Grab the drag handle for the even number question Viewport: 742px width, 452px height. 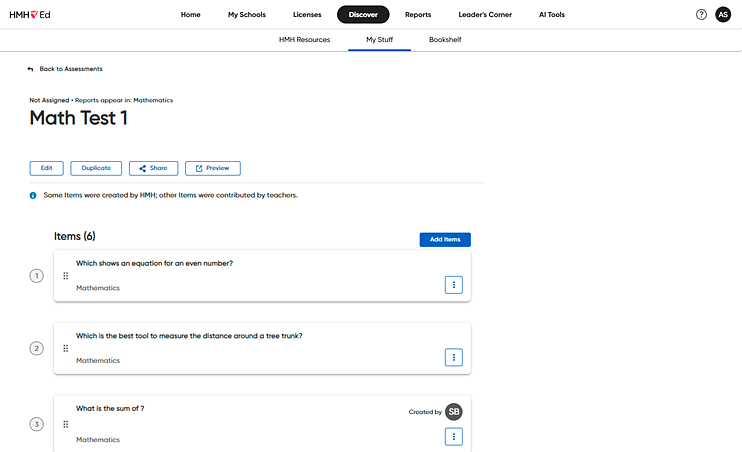[66, 276]
